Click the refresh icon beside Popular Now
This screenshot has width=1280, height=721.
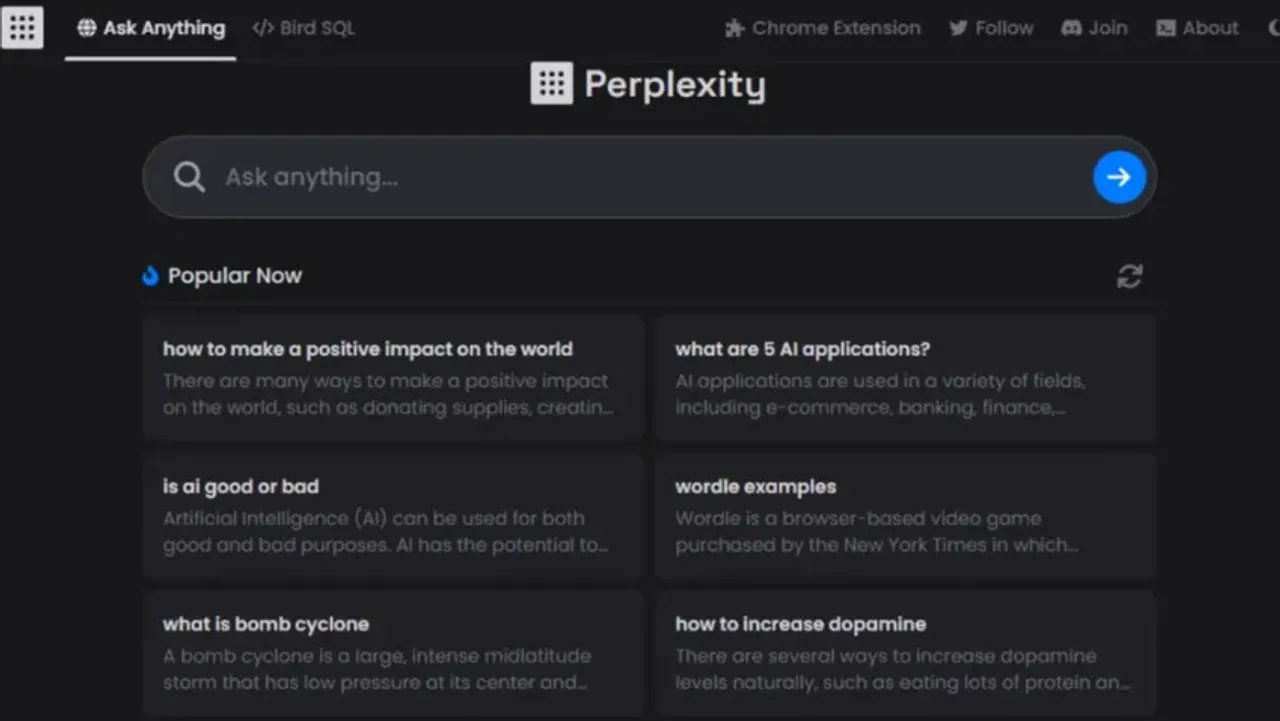(1129, 276)
